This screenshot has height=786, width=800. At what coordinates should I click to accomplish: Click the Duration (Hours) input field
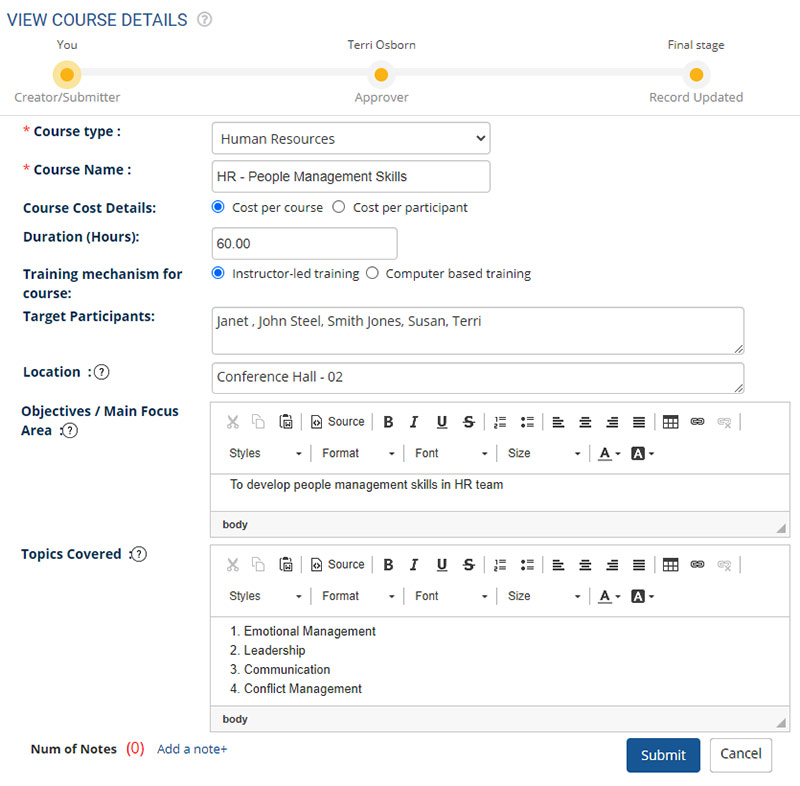point(304,244)
